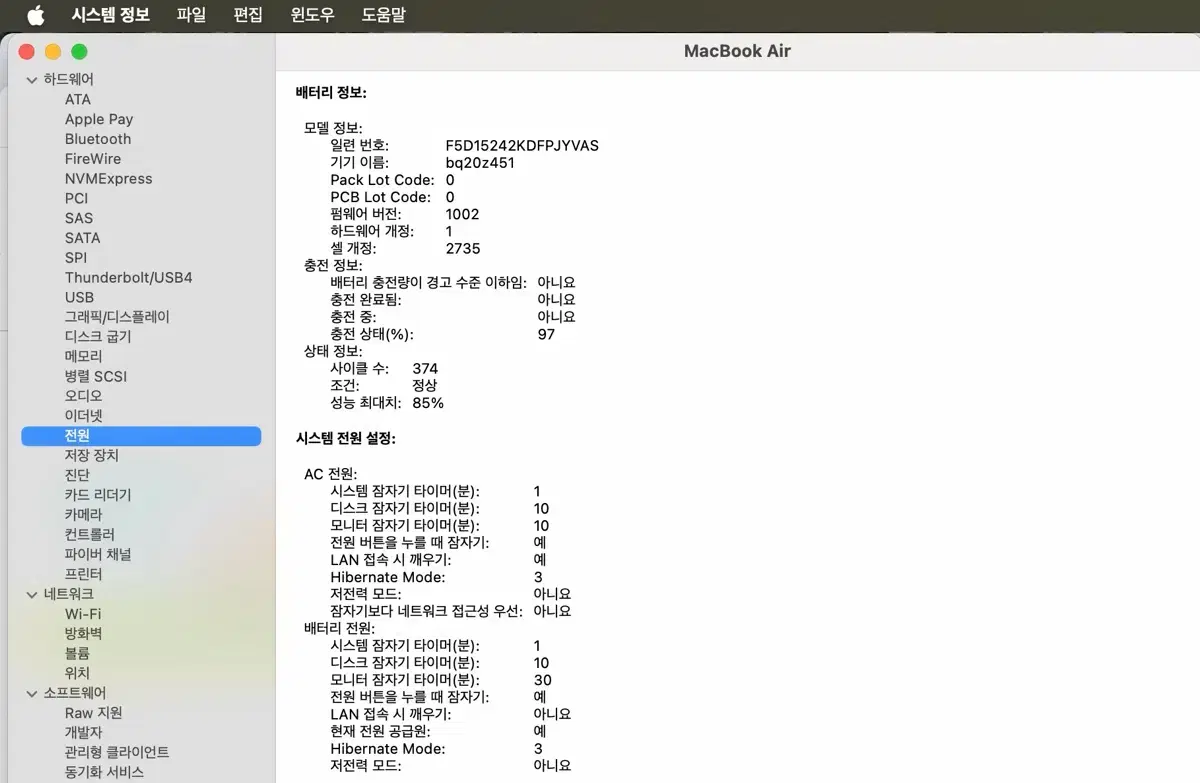Select 방화벽 under 네트워크
Image resolution: width=1200 pixels, height=783 pixels.
point(84,633)
